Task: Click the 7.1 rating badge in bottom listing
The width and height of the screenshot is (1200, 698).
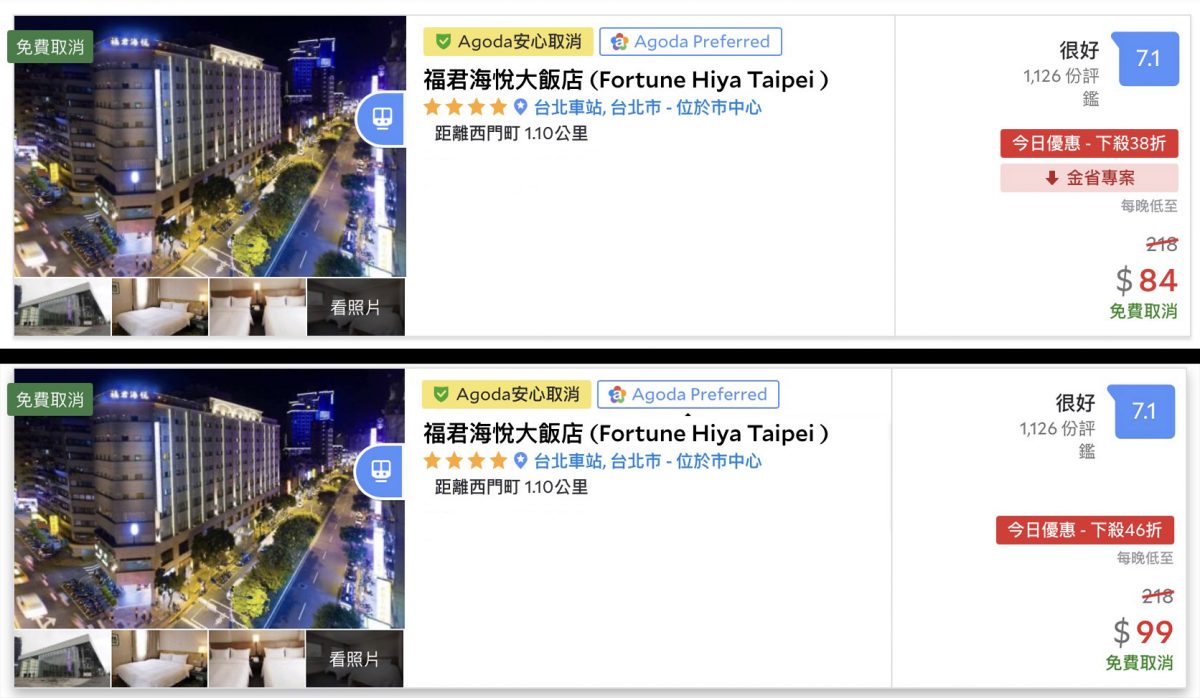Action: [1144, 411]
